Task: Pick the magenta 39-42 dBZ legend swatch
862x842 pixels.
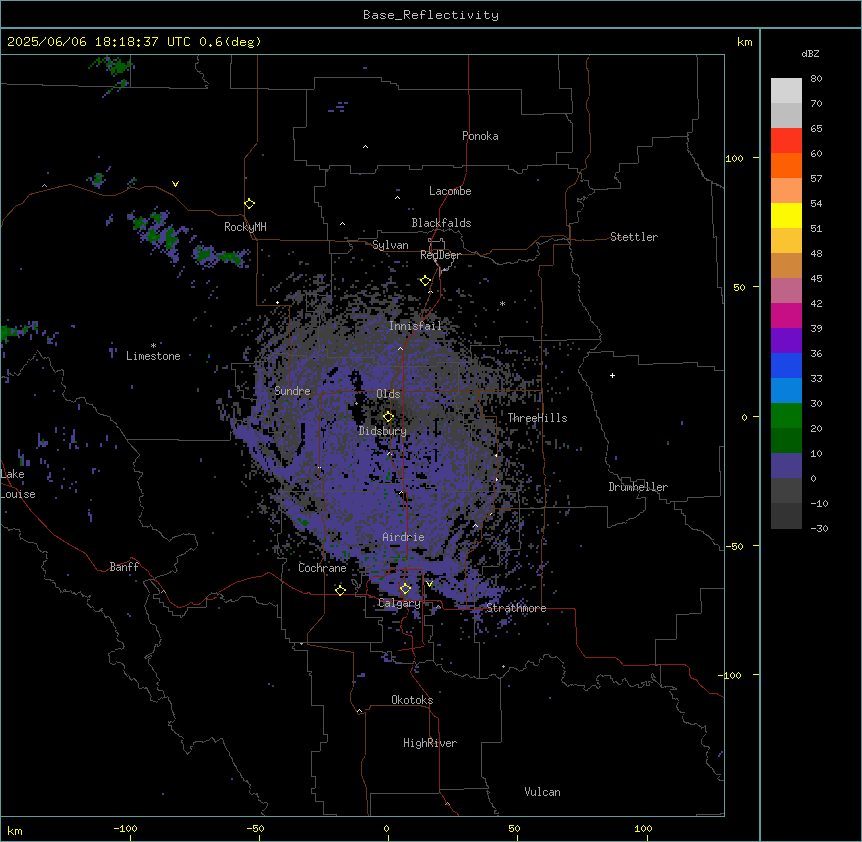Action: 786,315
